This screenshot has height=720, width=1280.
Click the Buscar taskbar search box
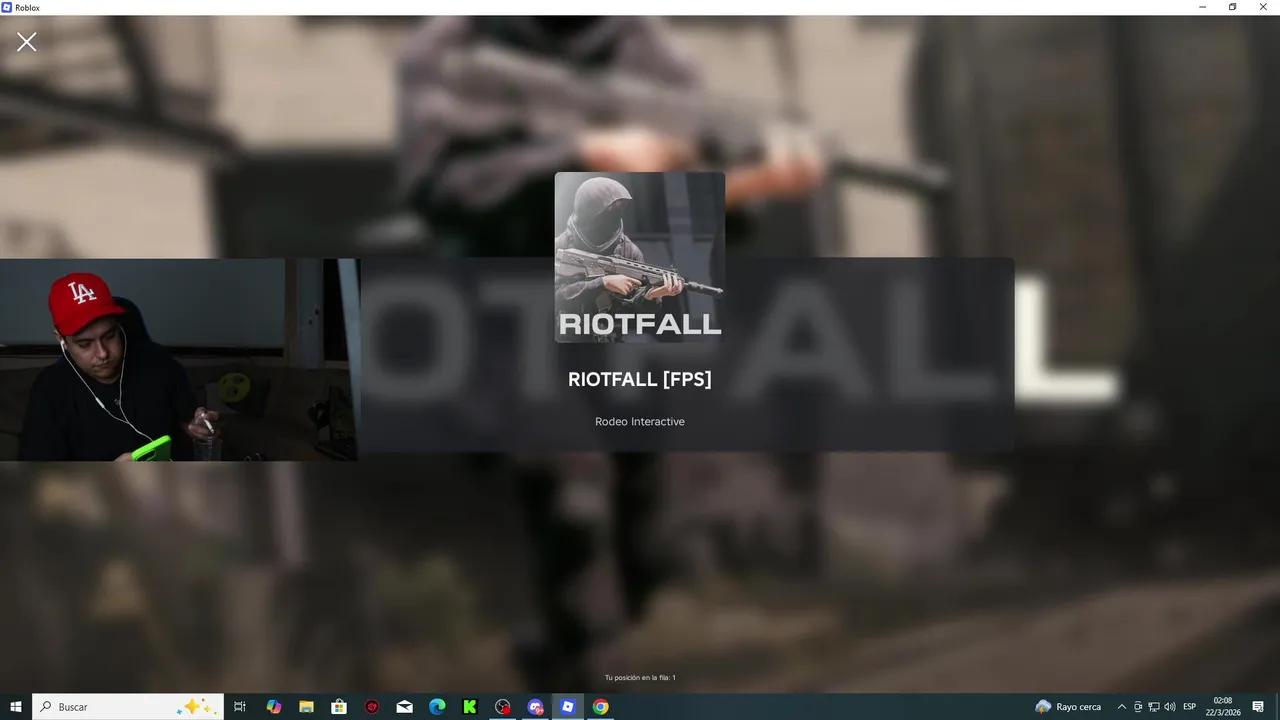[x=128, y=707]
